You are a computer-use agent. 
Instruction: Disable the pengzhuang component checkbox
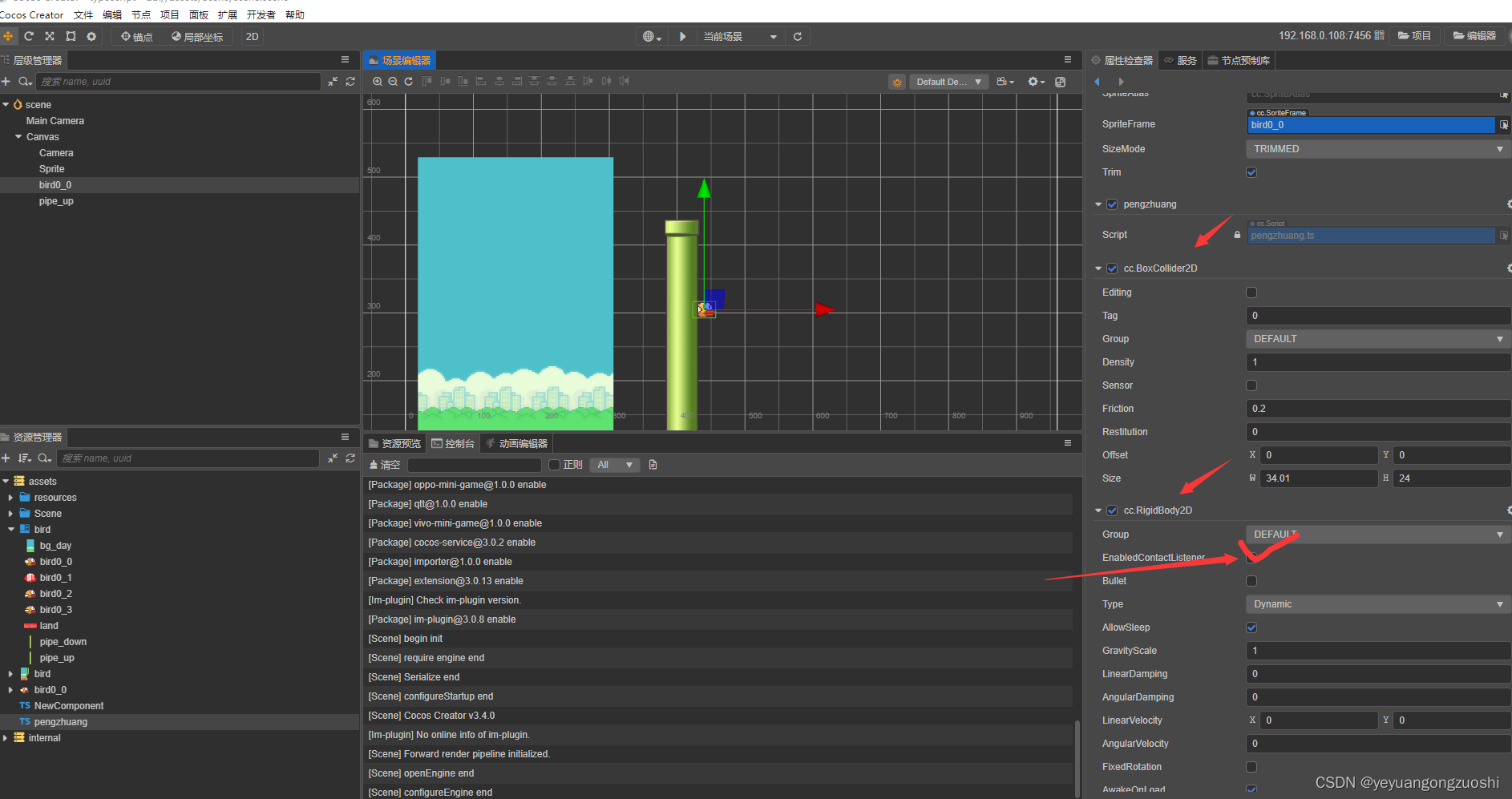coord(1112,204)
